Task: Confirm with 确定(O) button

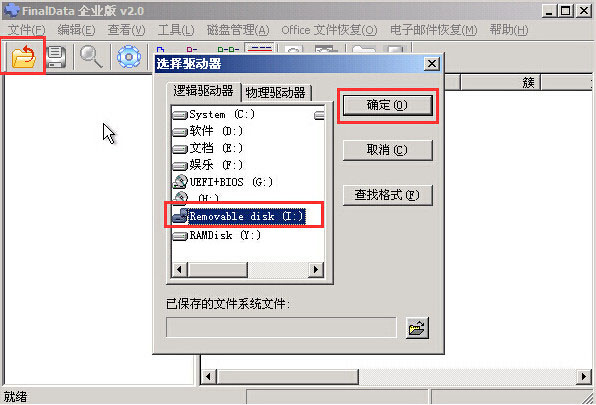Action: [388, 105]
